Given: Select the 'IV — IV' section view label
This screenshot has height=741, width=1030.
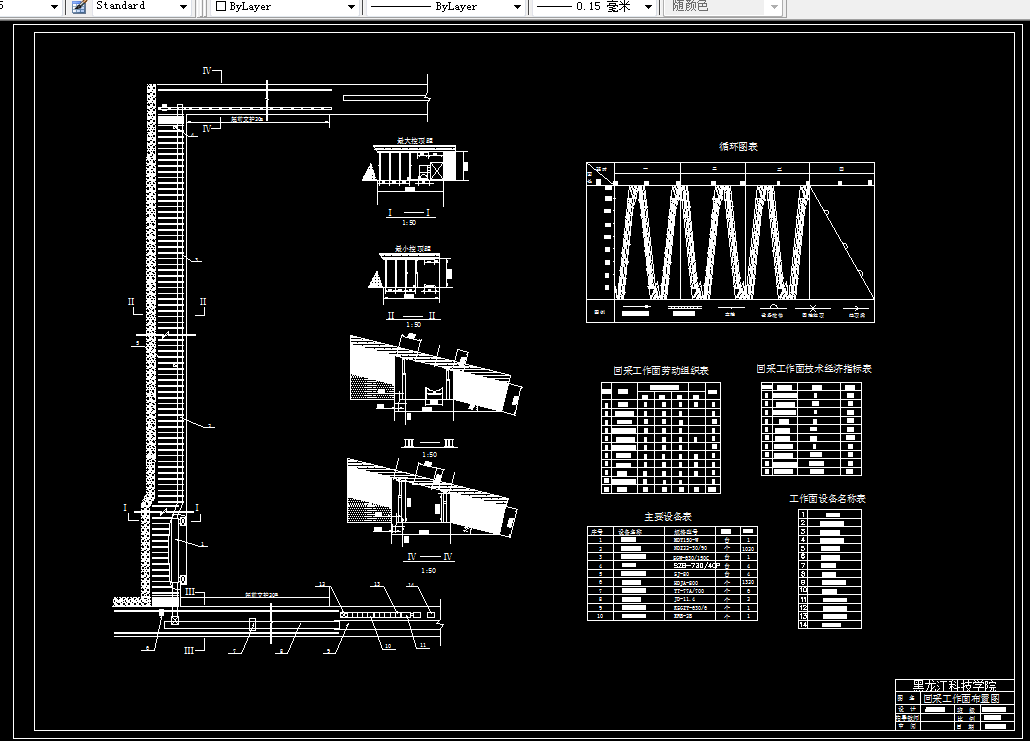Looking at the screenshot, I should 430,556.
